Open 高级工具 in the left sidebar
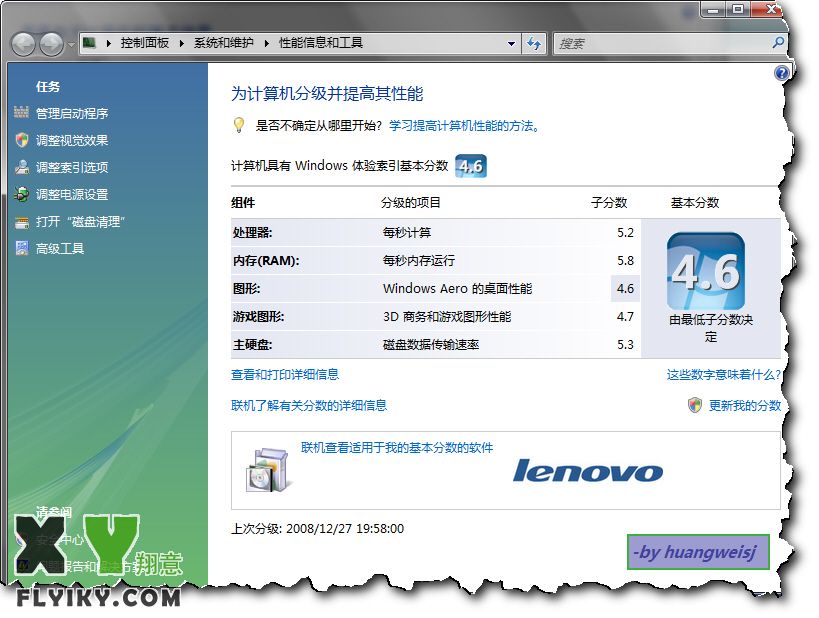The image size is (819, 618). coord(60,249)
